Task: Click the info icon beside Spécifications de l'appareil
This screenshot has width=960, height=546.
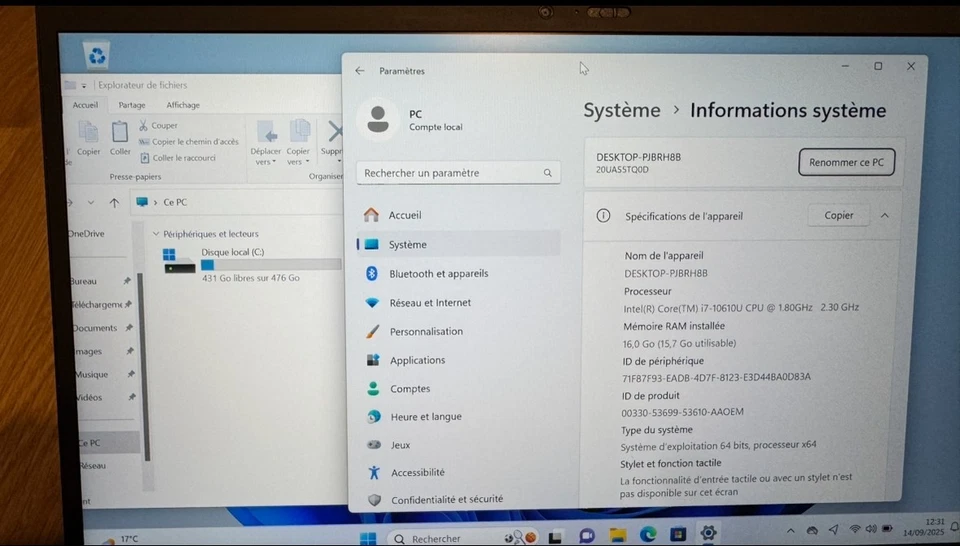Action: [603, 215]
